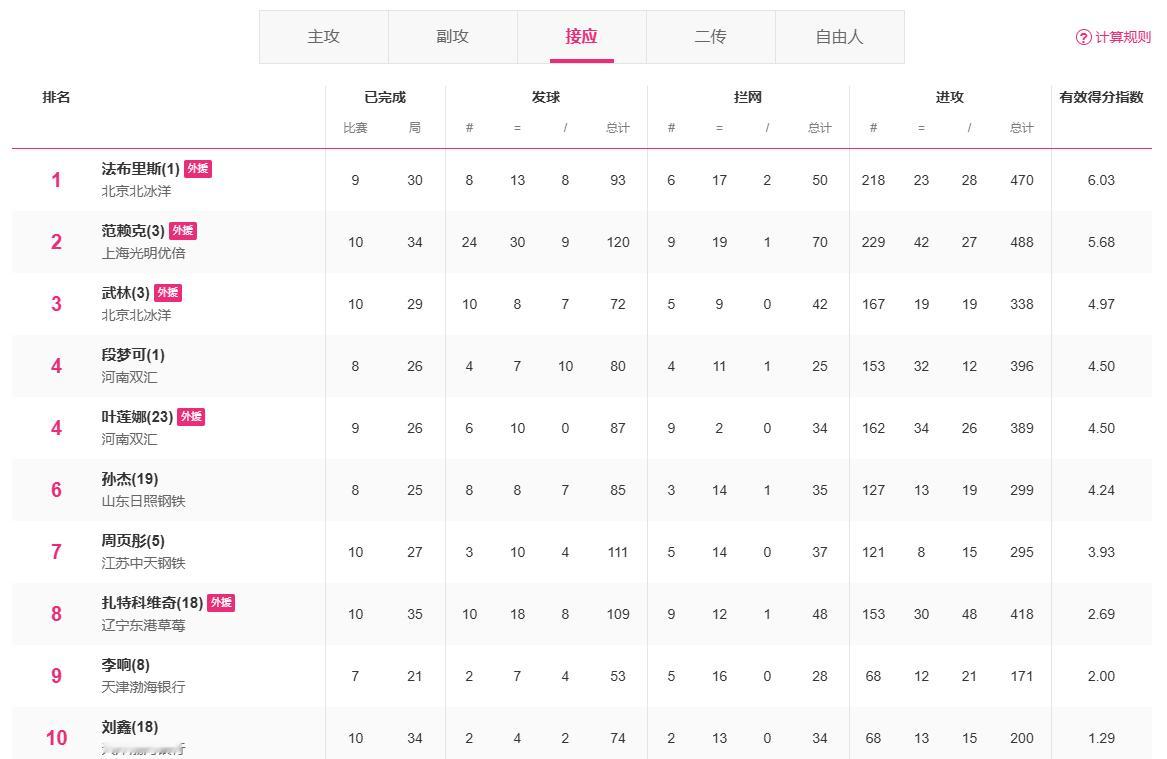Open player 法布里斯(1) profile

(140, 169)
